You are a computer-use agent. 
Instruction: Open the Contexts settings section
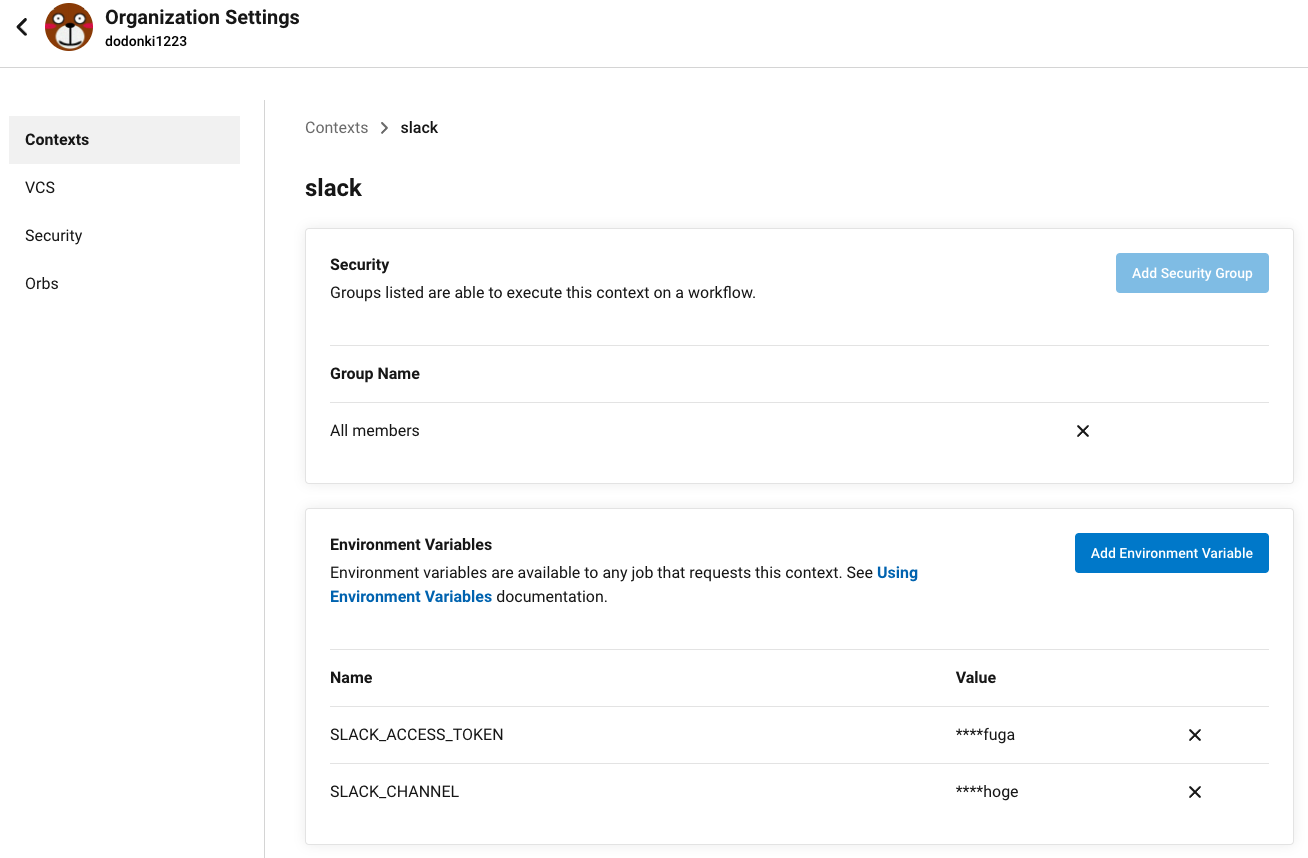[x=124, y=140]
